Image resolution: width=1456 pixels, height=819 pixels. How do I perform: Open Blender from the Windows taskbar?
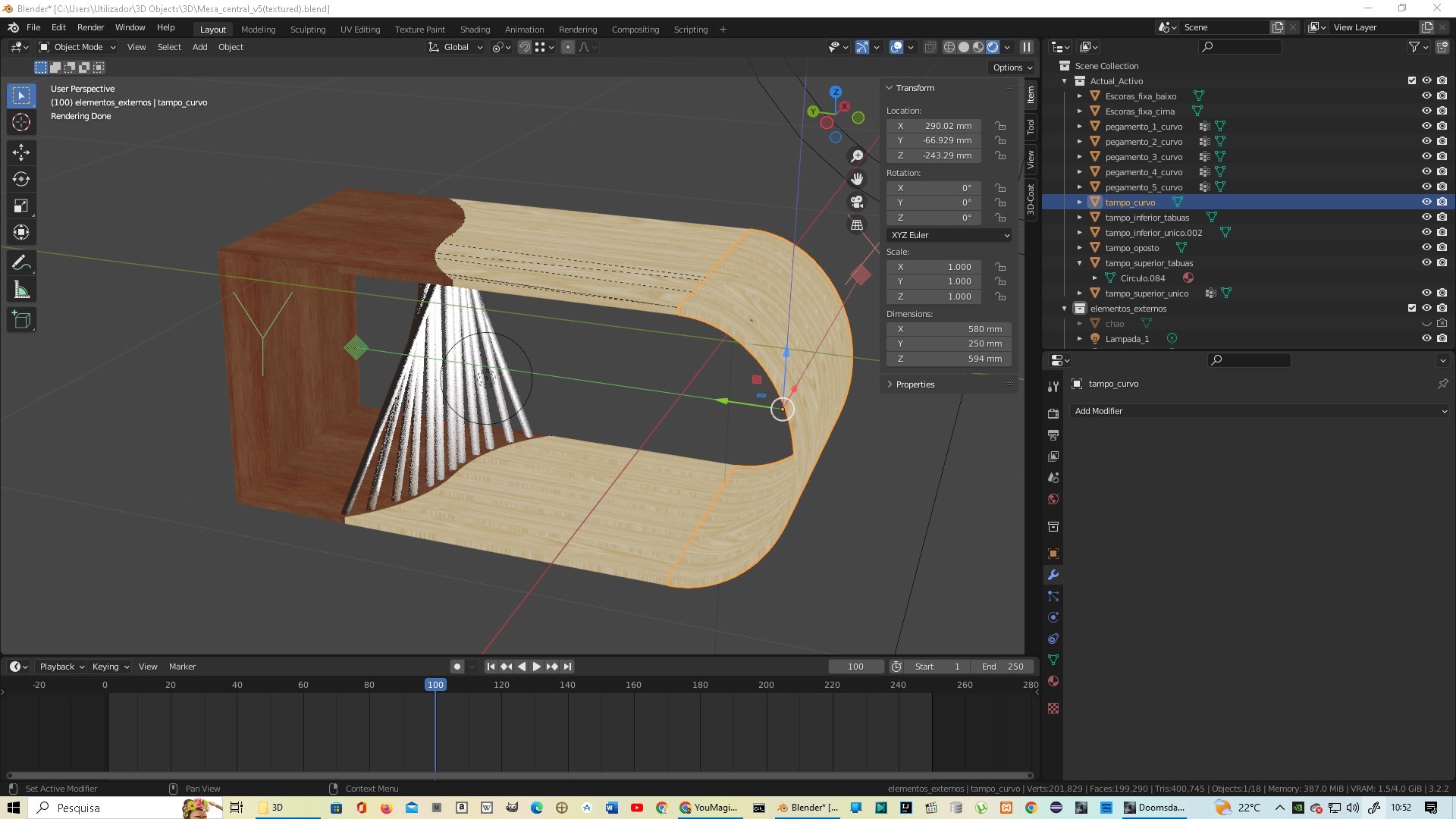pyautogui.click(x=807, y=808)
